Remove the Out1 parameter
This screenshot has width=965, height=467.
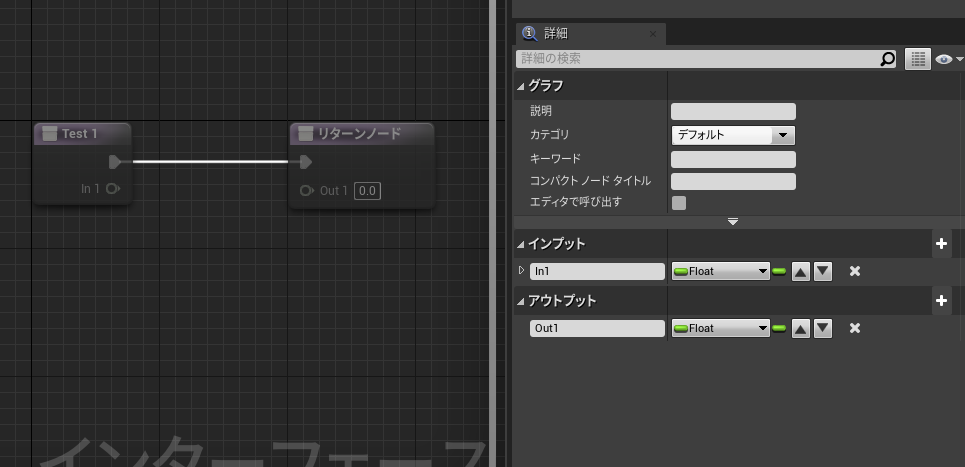point(855,329)
